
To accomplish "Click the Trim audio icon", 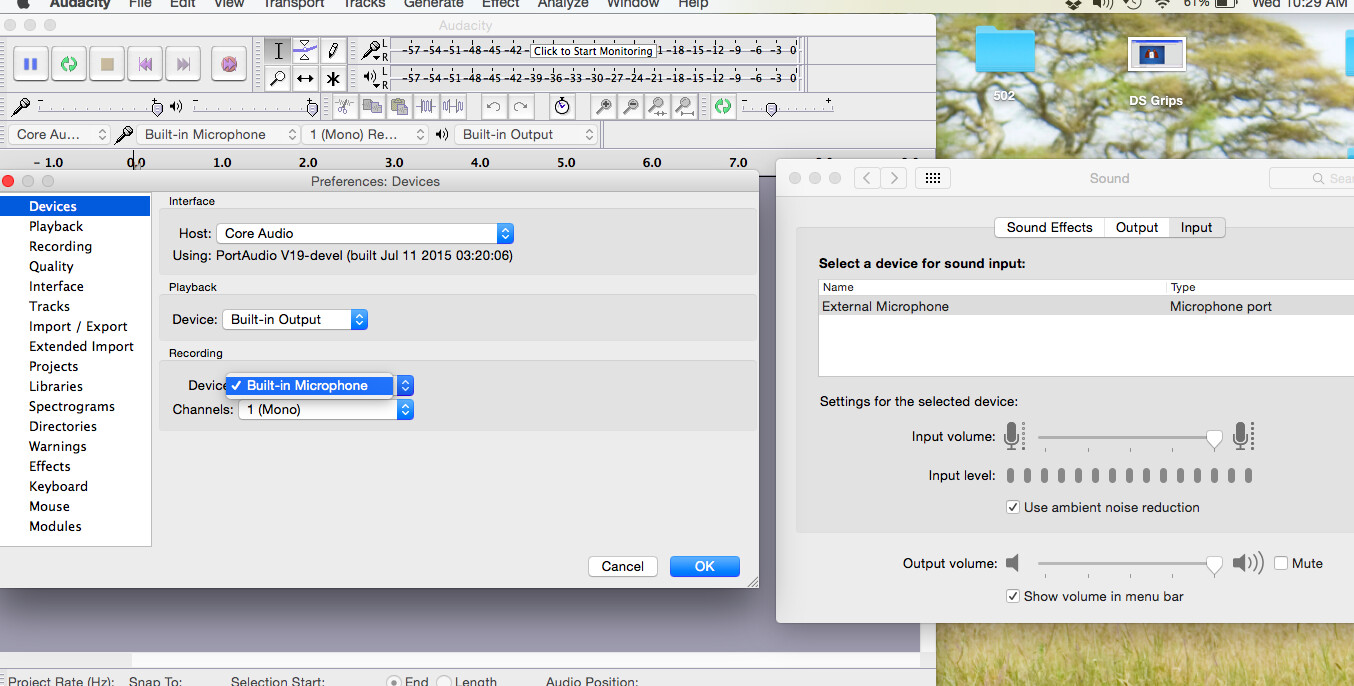I will tap(427, 106).
